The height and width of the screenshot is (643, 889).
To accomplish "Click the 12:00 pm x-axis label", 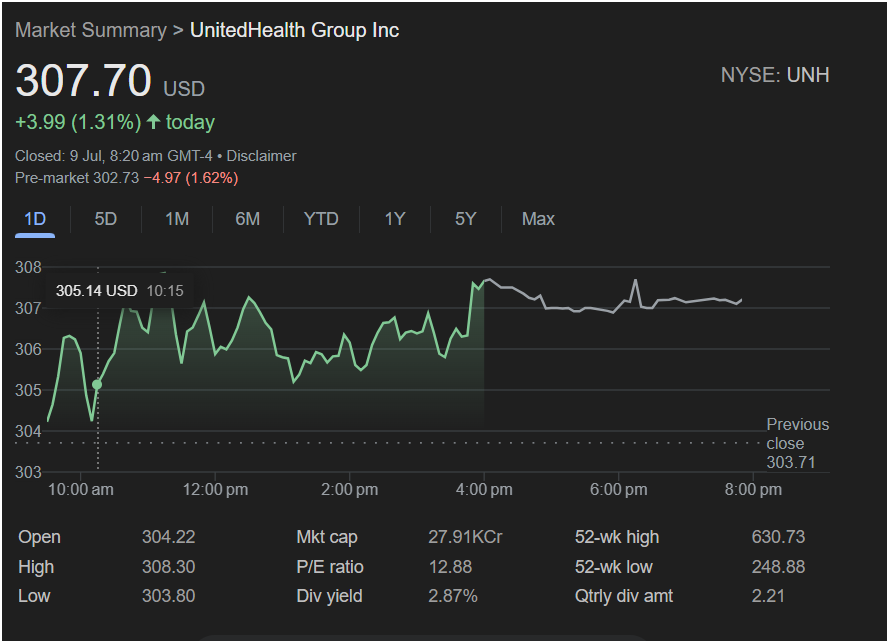I will pyautogui.click(x=215, y=489).
